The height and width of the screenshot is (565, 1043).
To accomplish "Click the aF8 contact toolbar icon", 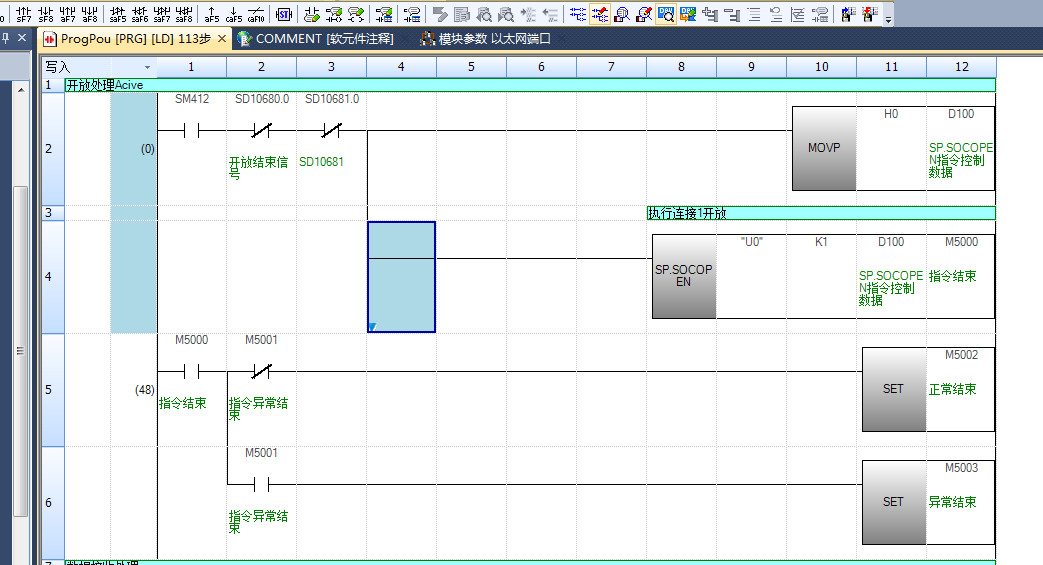I will coord(89,14).
